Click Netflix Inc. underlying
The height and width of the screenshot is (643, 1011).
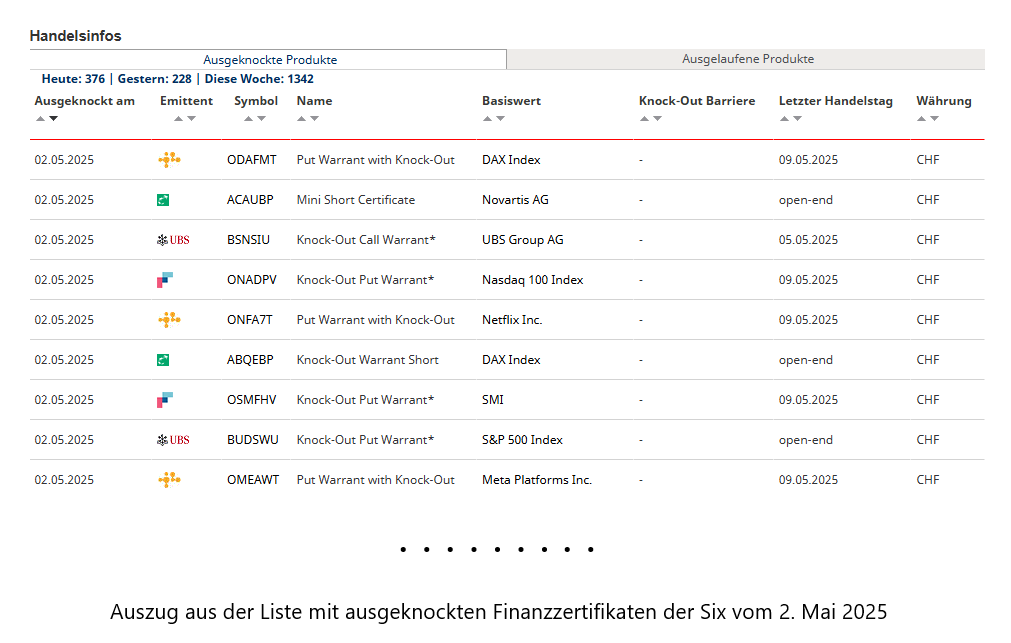tap(512, 320)
